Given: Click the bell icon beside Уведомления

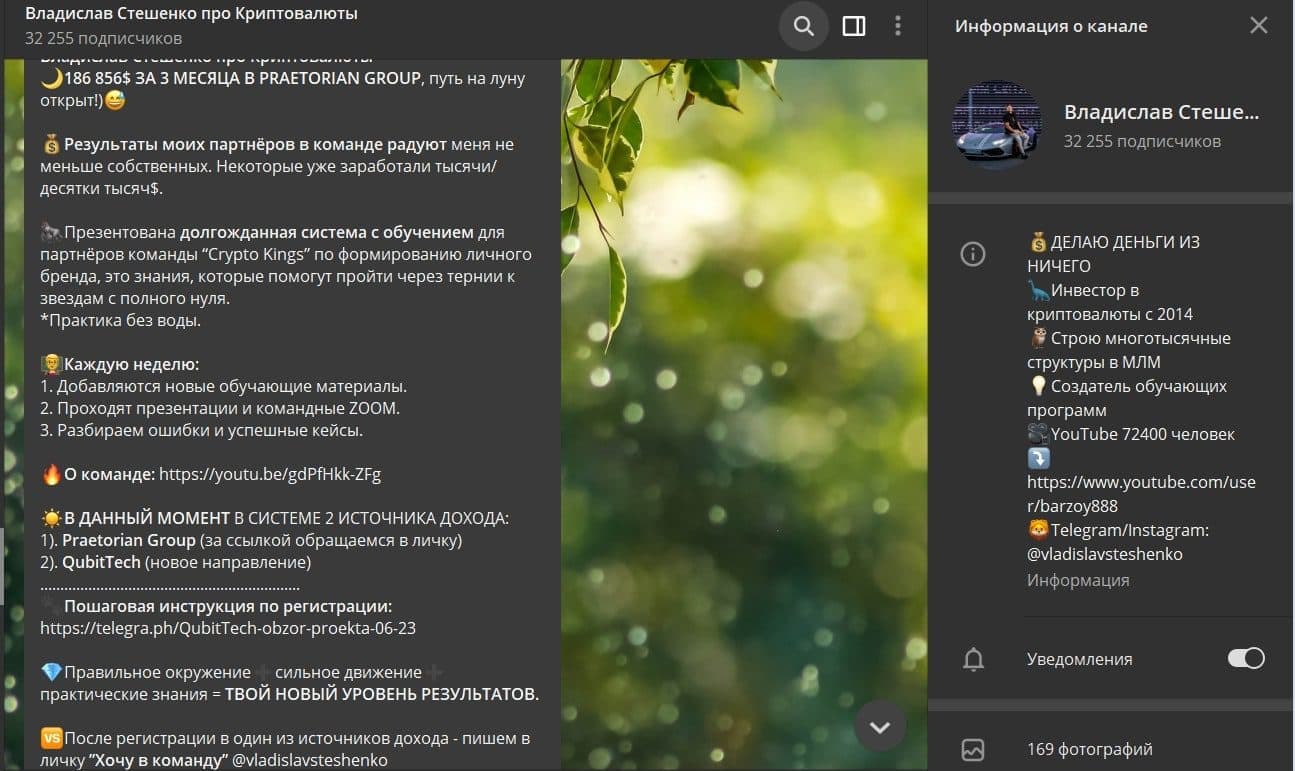Looking at the screenshot, I should (x=973, y=659).
